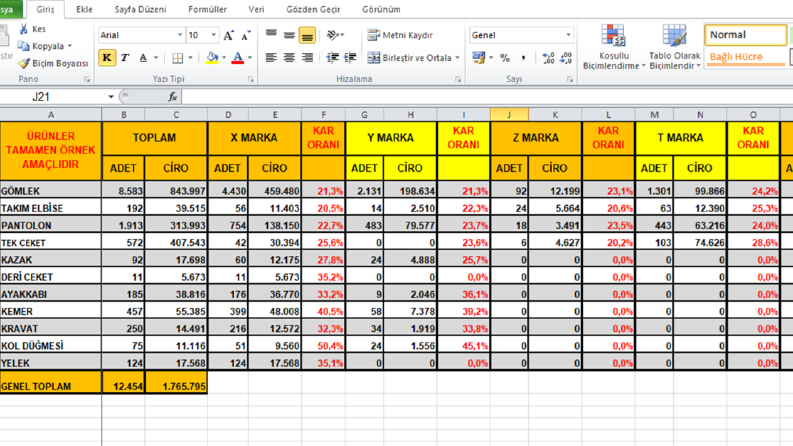Image resolution: width=793 pixels, height=446 pixels.
Task: Decrease indent icon
Action: click(x=332, y=58)
